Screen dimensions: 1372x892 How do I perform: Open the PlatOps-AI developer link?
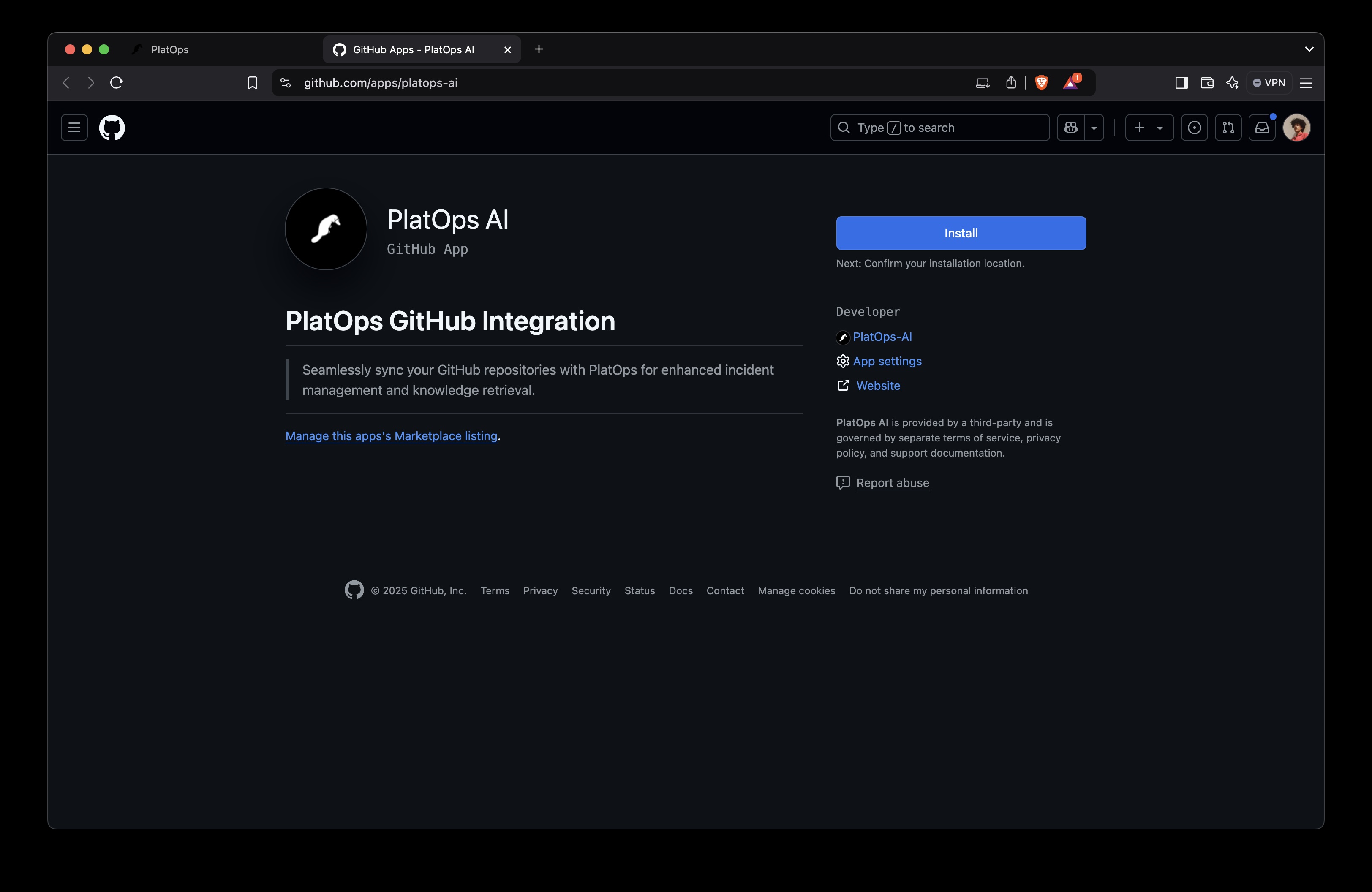click(882, 337)
